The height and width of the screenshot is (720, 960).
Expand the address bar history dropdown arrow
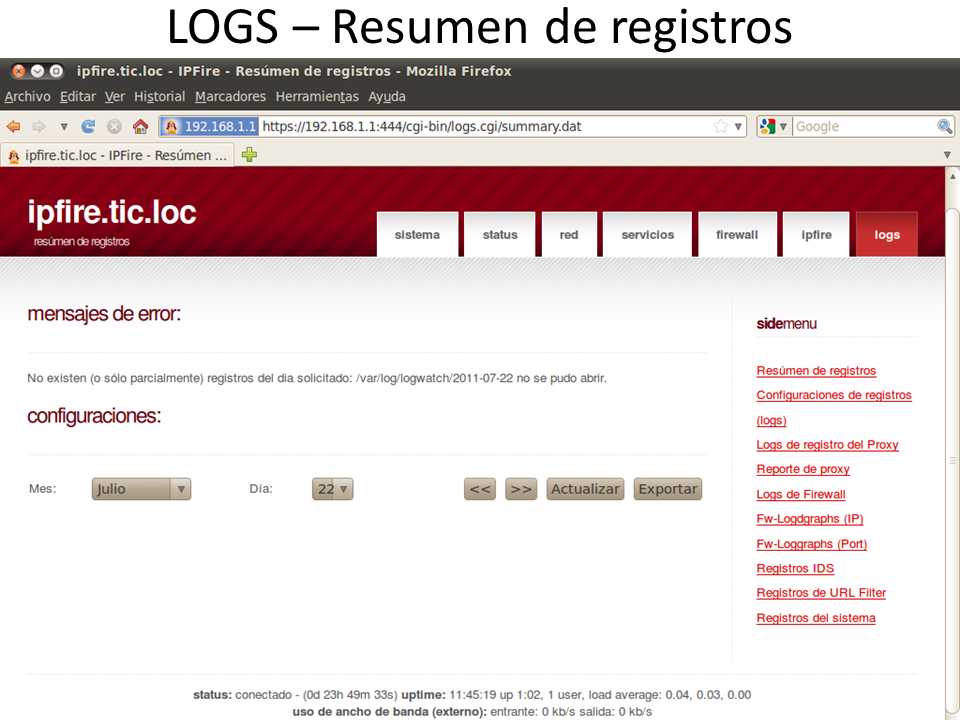tap(739, 127)
